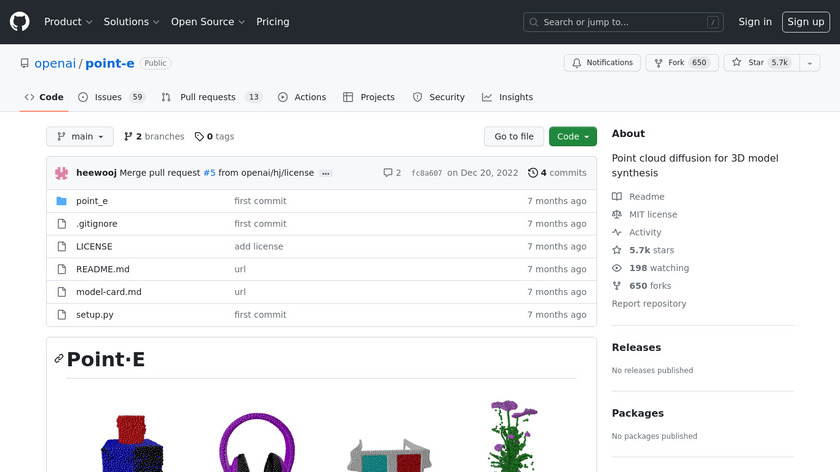This screenshot has height=472, width=840.
Task: Open the .gitignore file
Action: pyautogui.click(x=96, y=224)
